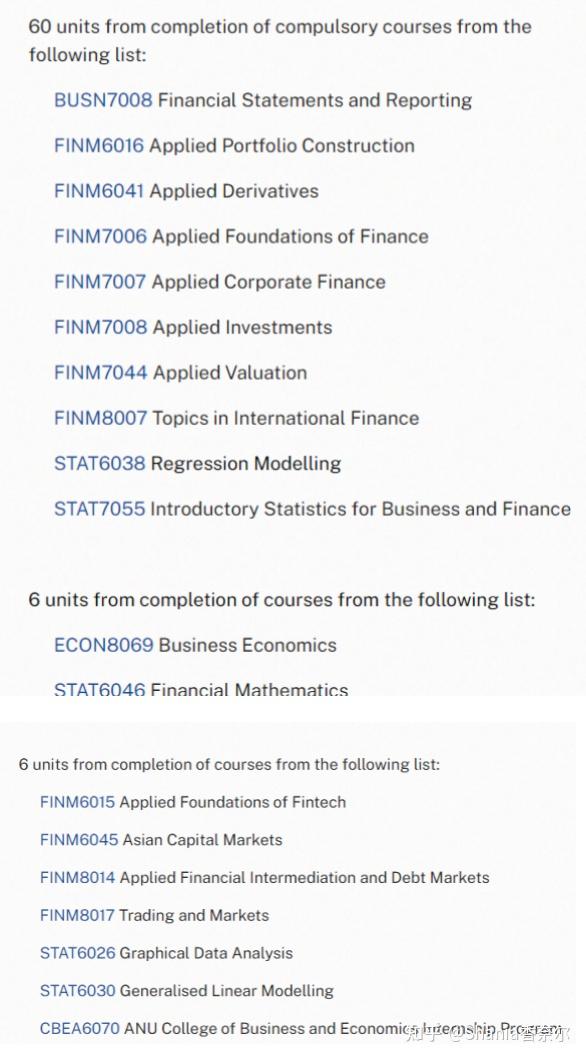The image size is (586, 1058).
Task: Open FINM7006 Applied Foundations of Finance
Action: [x=101, y=236]
